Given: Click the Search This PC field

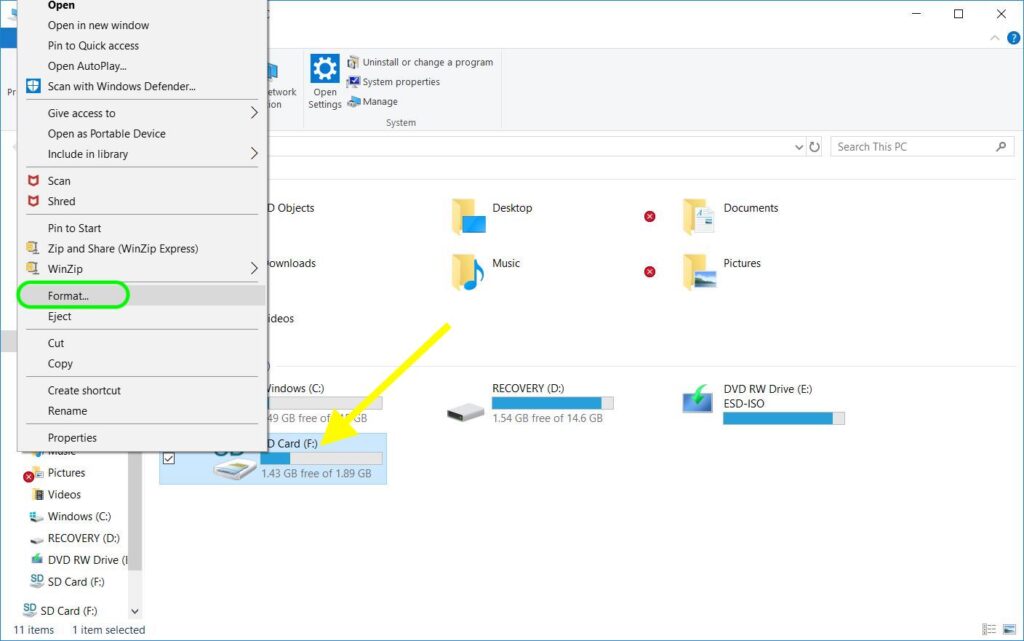Looking at the screenshot, I should click(912, 147).
